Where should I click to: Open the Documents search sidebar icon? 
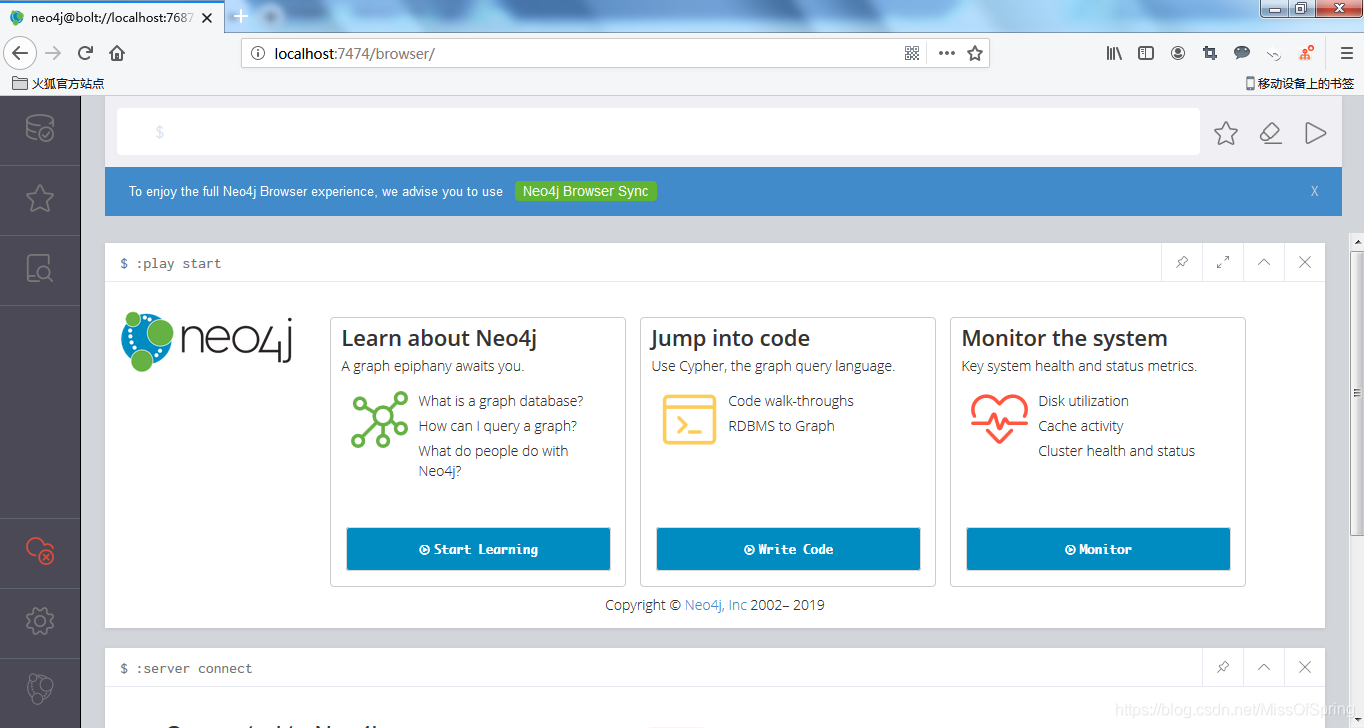[x=40, y=268]
